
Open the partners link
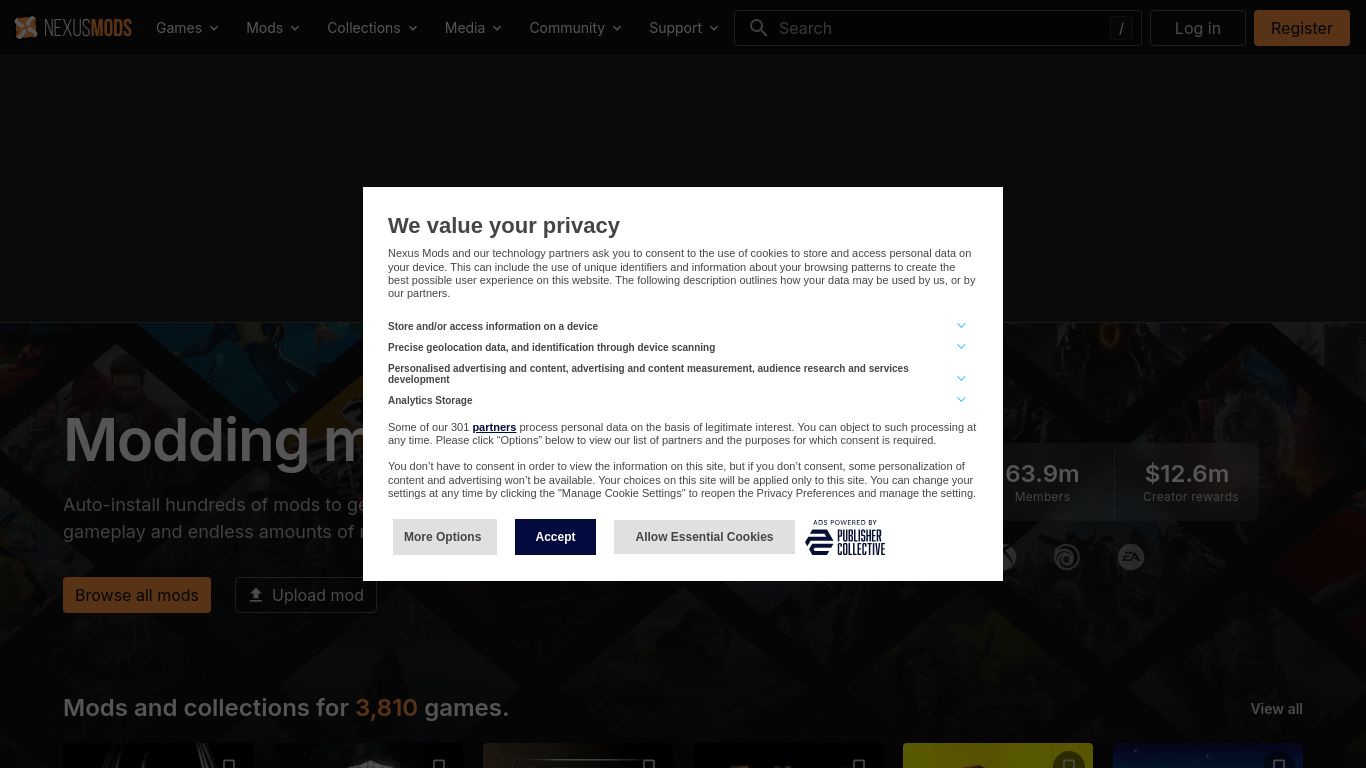pyautogui.click(x=494, y=427)
